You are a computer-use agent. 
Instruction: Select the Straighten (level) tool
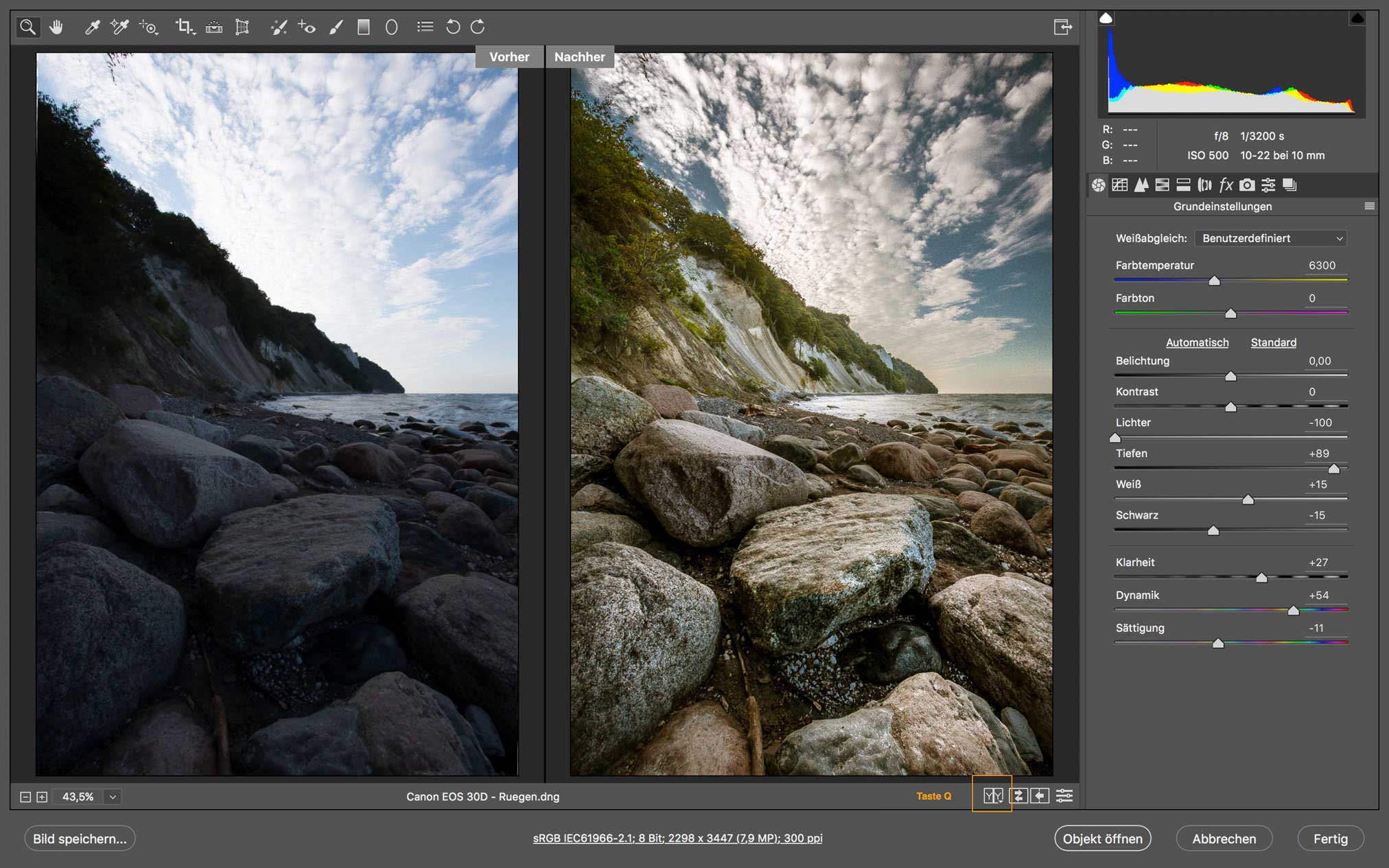(x=213, y=27)
